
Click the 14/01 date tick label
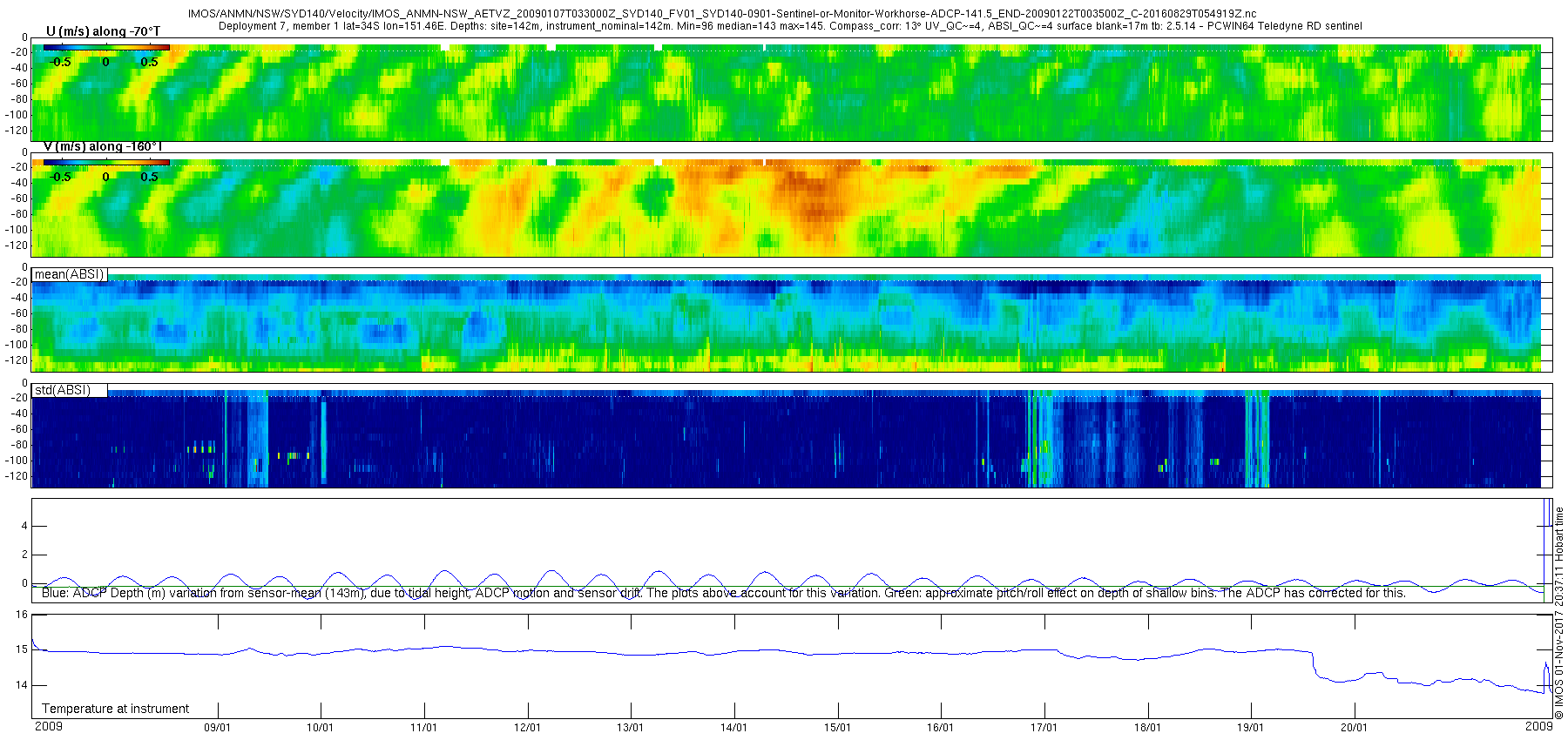(733, 728)
